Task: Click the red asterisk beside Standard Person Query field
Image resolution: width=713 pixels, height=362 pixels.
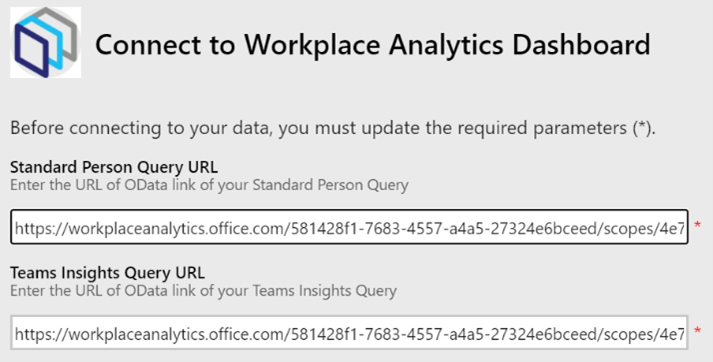Action: click(x=698, y=226)
